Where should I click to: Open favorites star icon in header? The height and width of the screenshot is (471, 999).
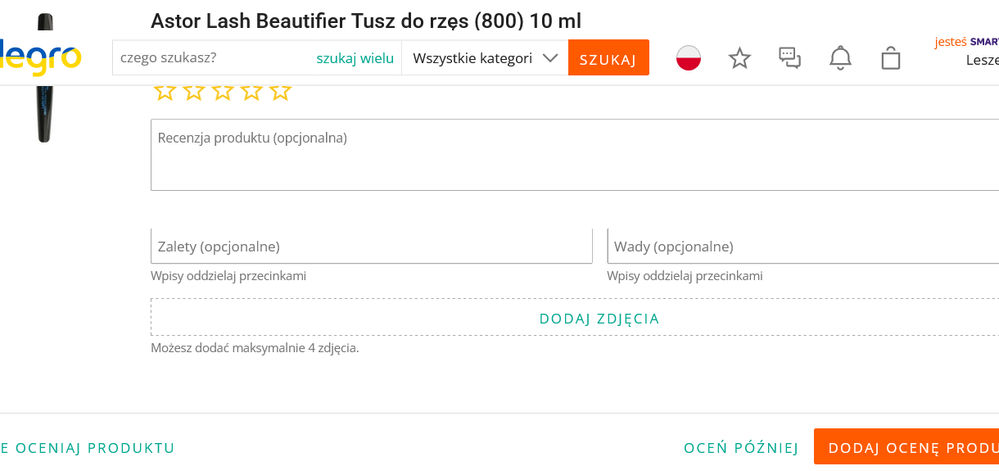[x=740, y=58]
